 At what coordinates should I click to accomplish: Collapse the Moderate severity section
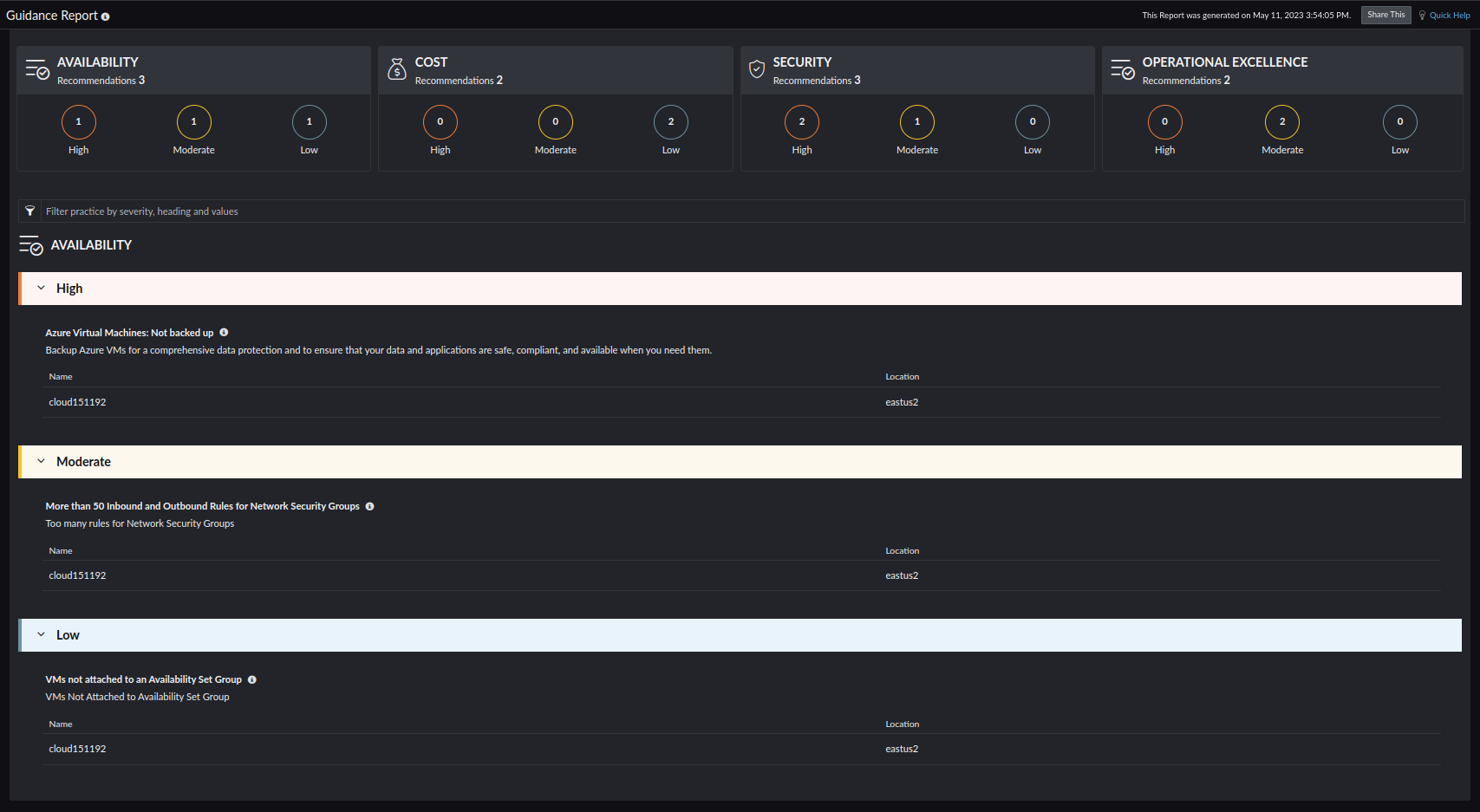41,461
